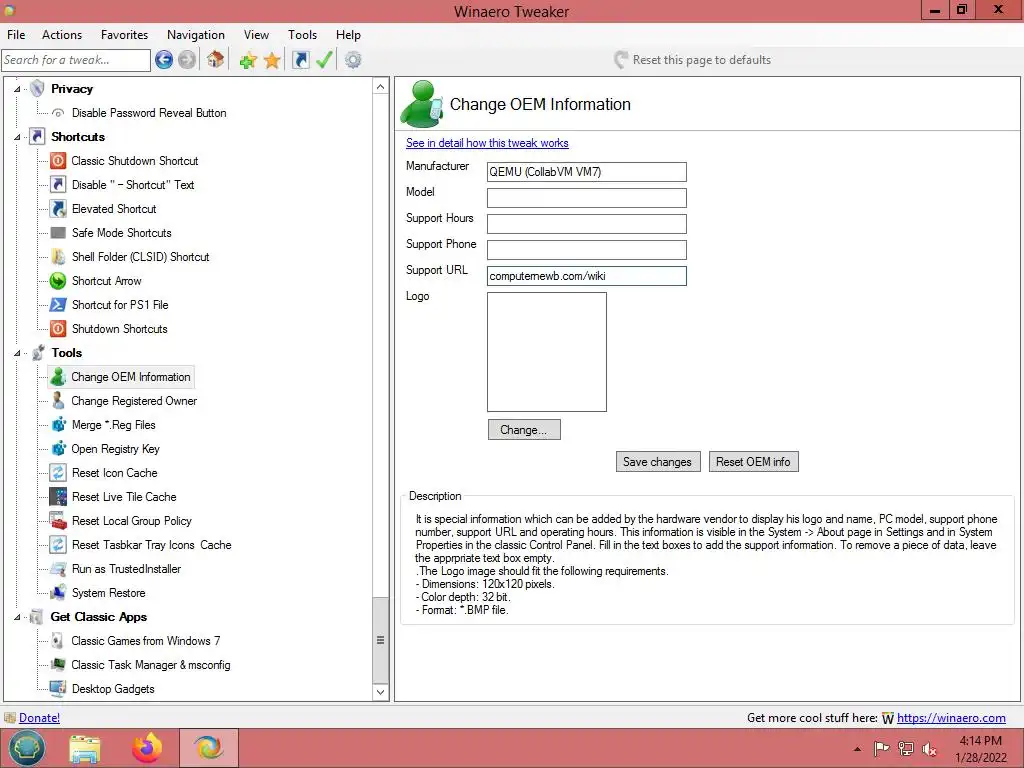Click the System Restore icon
The image size is (1024, 768).
pos(58,593)
